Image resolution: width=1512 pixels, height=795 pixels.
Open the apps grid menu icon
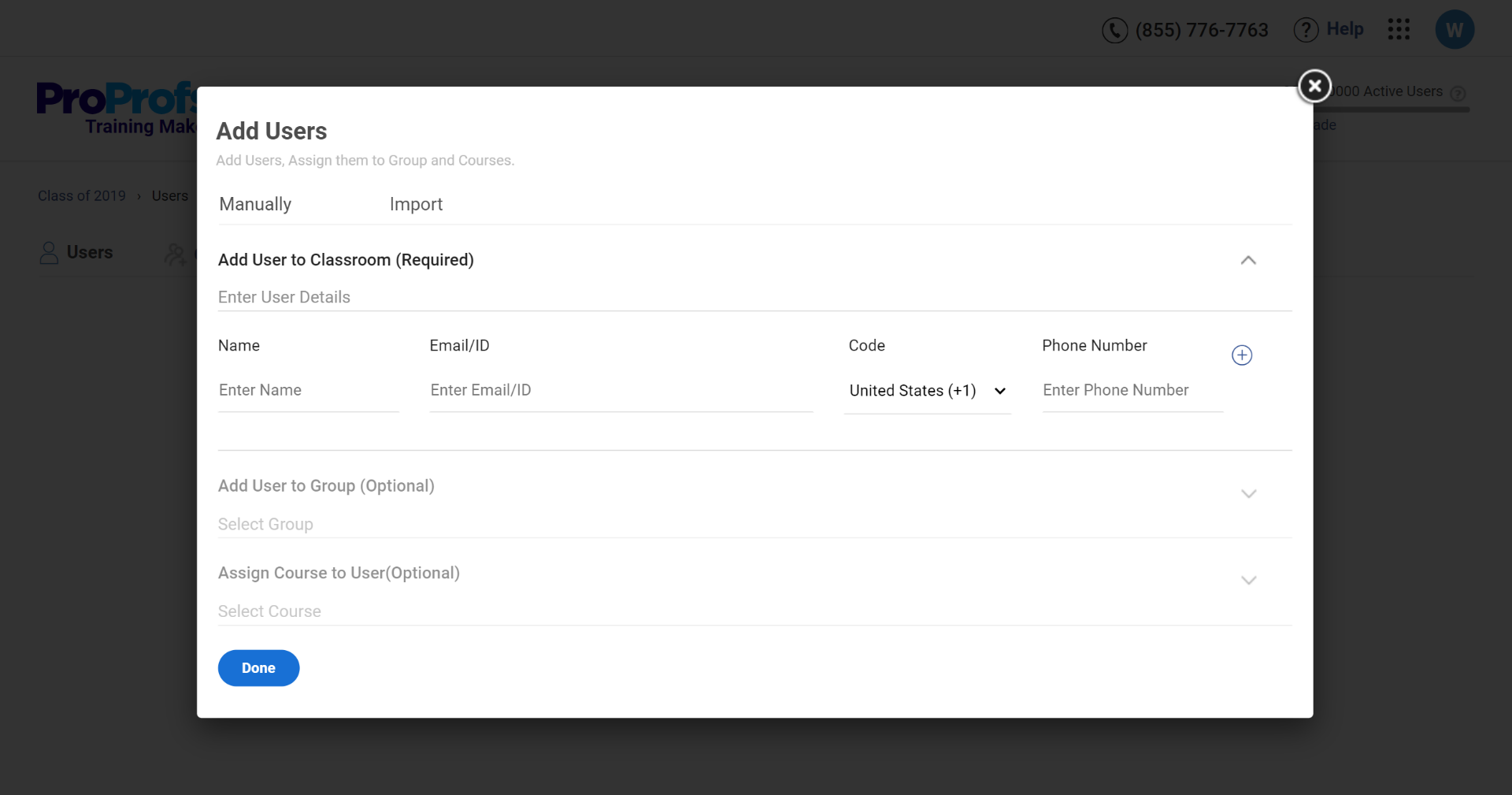pyautogui.click(x=1399, y=30)
